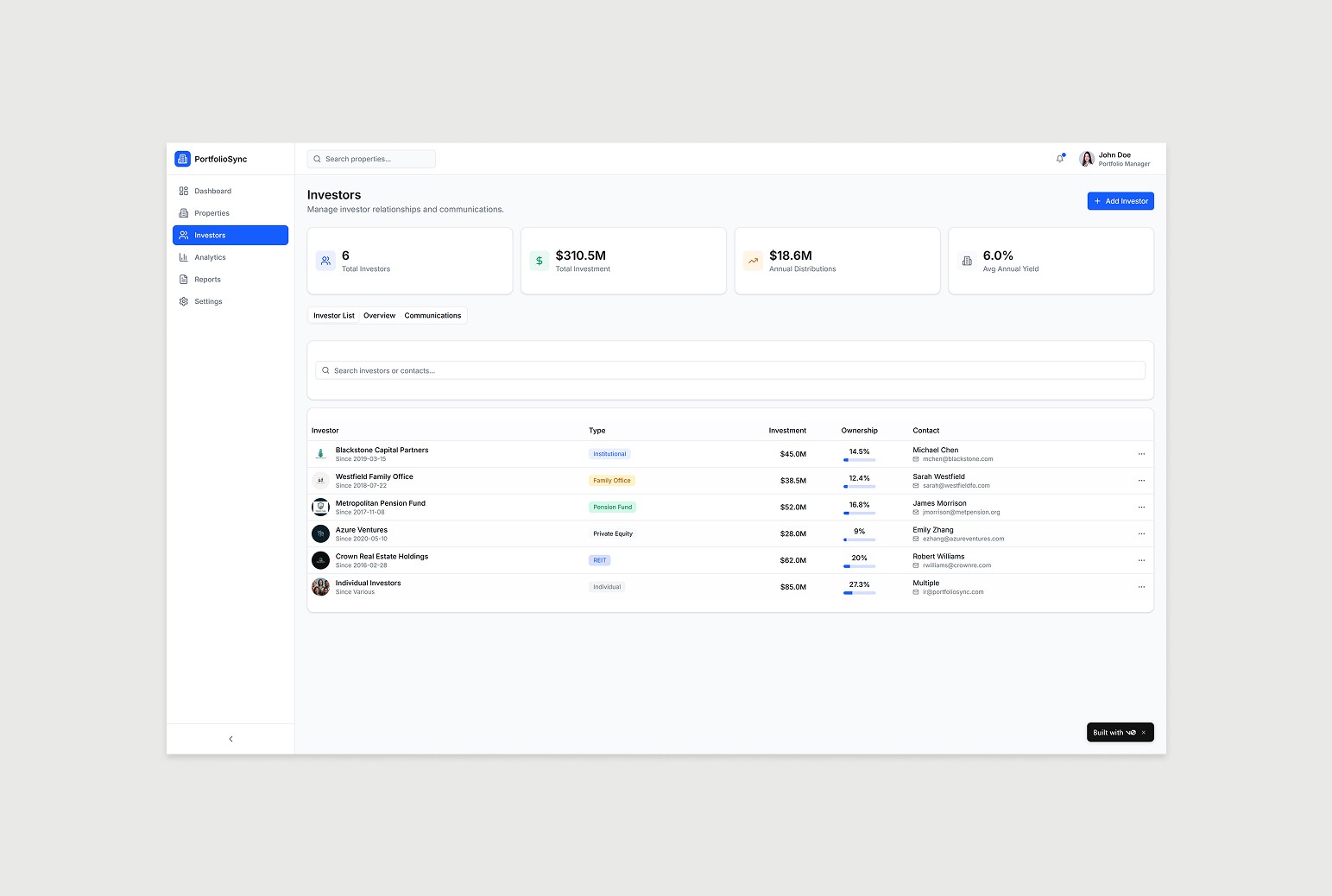Screen dimensions: 1332x896
Task: Click the Westfield Family Office logo
Action: 320,481
